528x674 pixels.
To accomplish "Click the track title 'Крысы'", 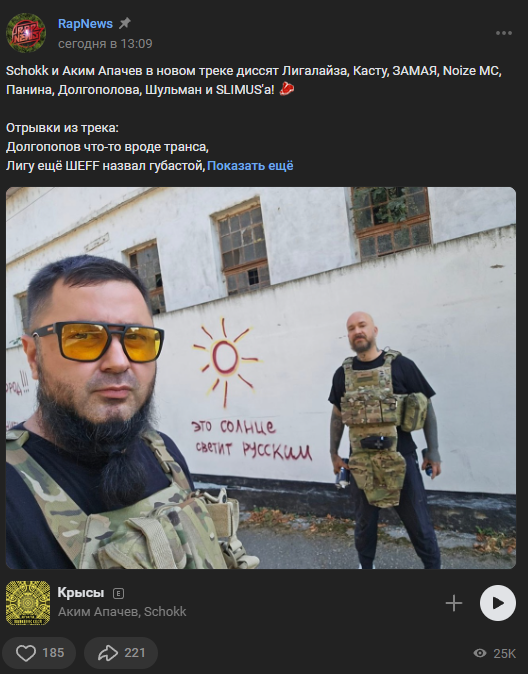I will click(x=81, y=593).
